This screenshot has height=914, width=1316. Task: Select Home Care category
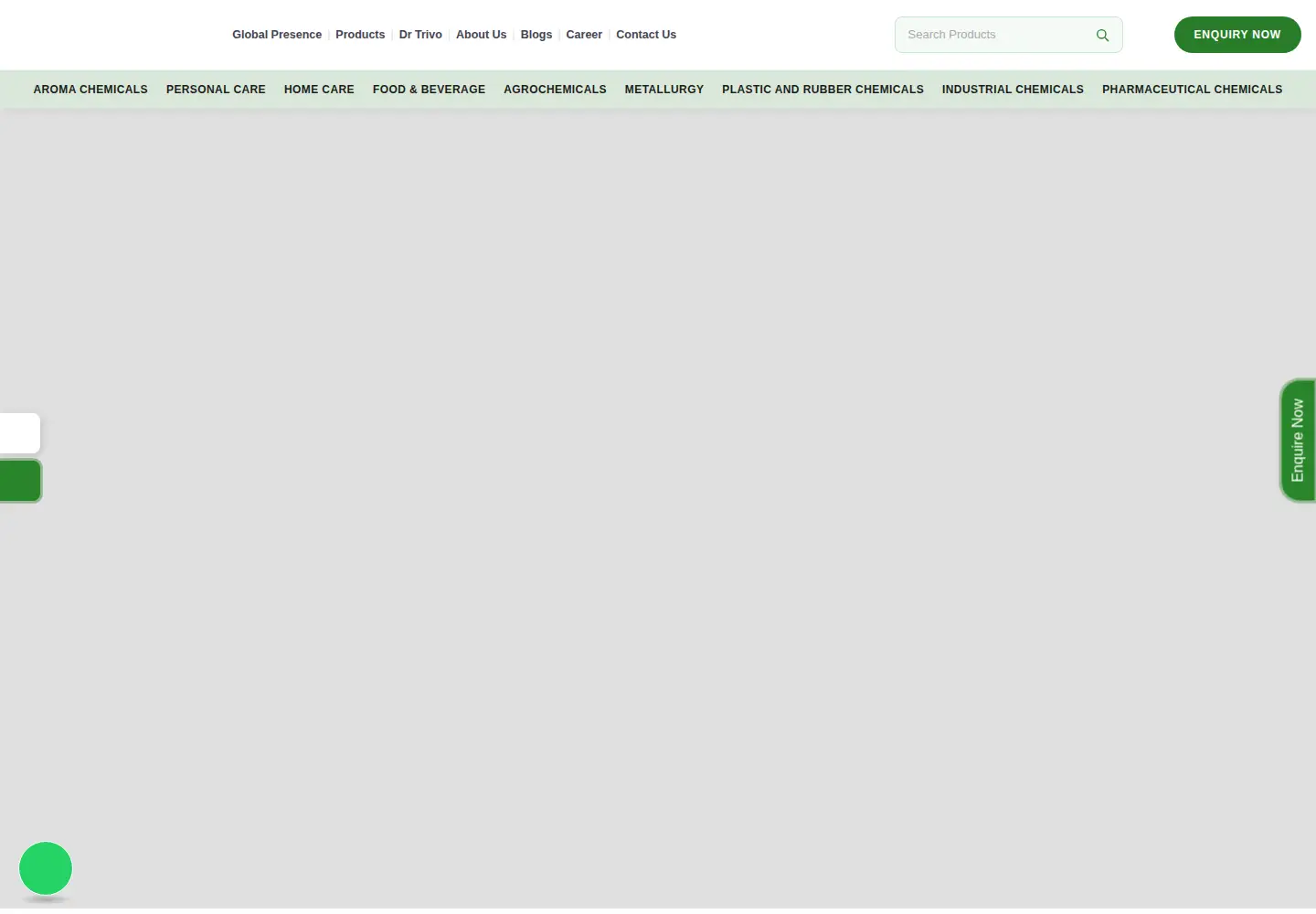point(319,90)
